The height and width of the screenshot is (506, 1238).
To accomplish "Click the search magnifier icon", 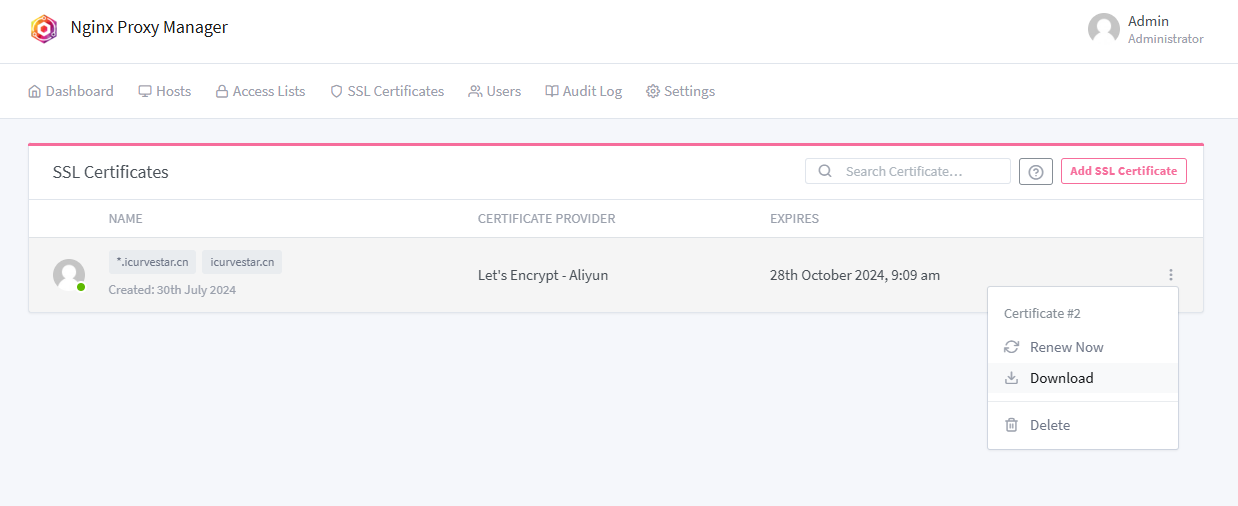I will point(825,171).
